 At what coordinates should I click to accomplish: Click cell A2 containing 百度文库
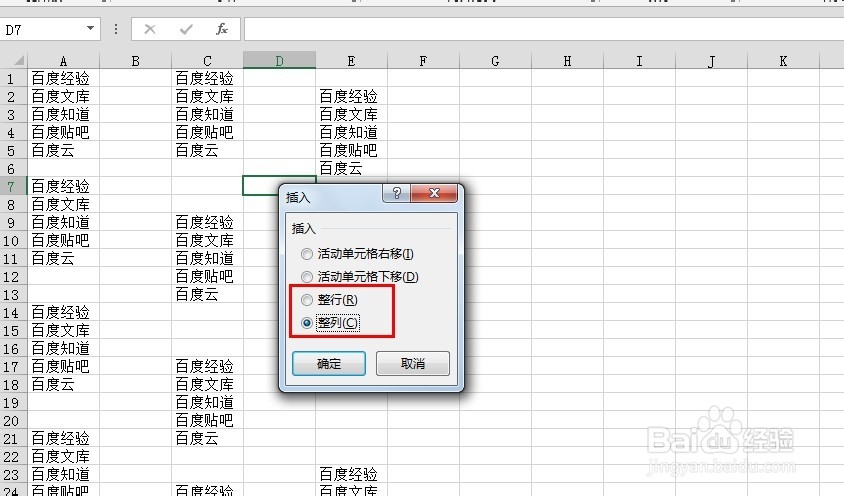click(x=64, y=96)
